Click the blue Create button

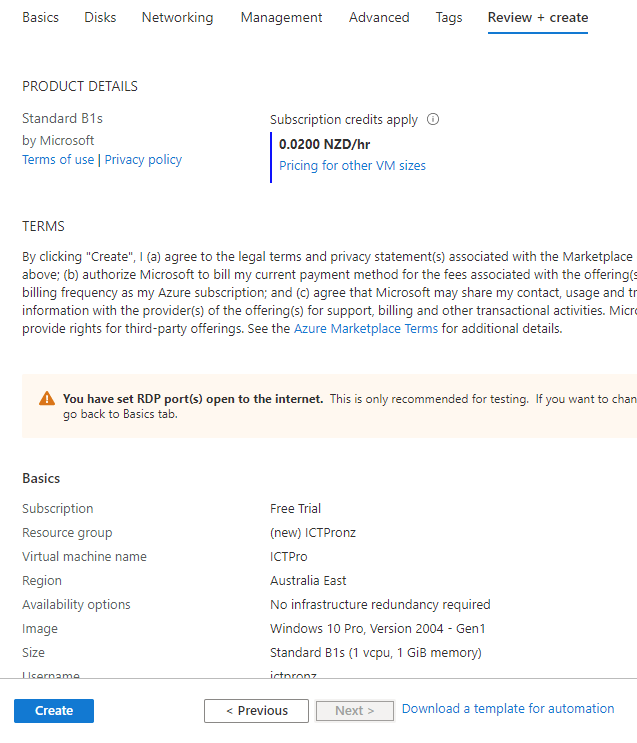point(54,710)
